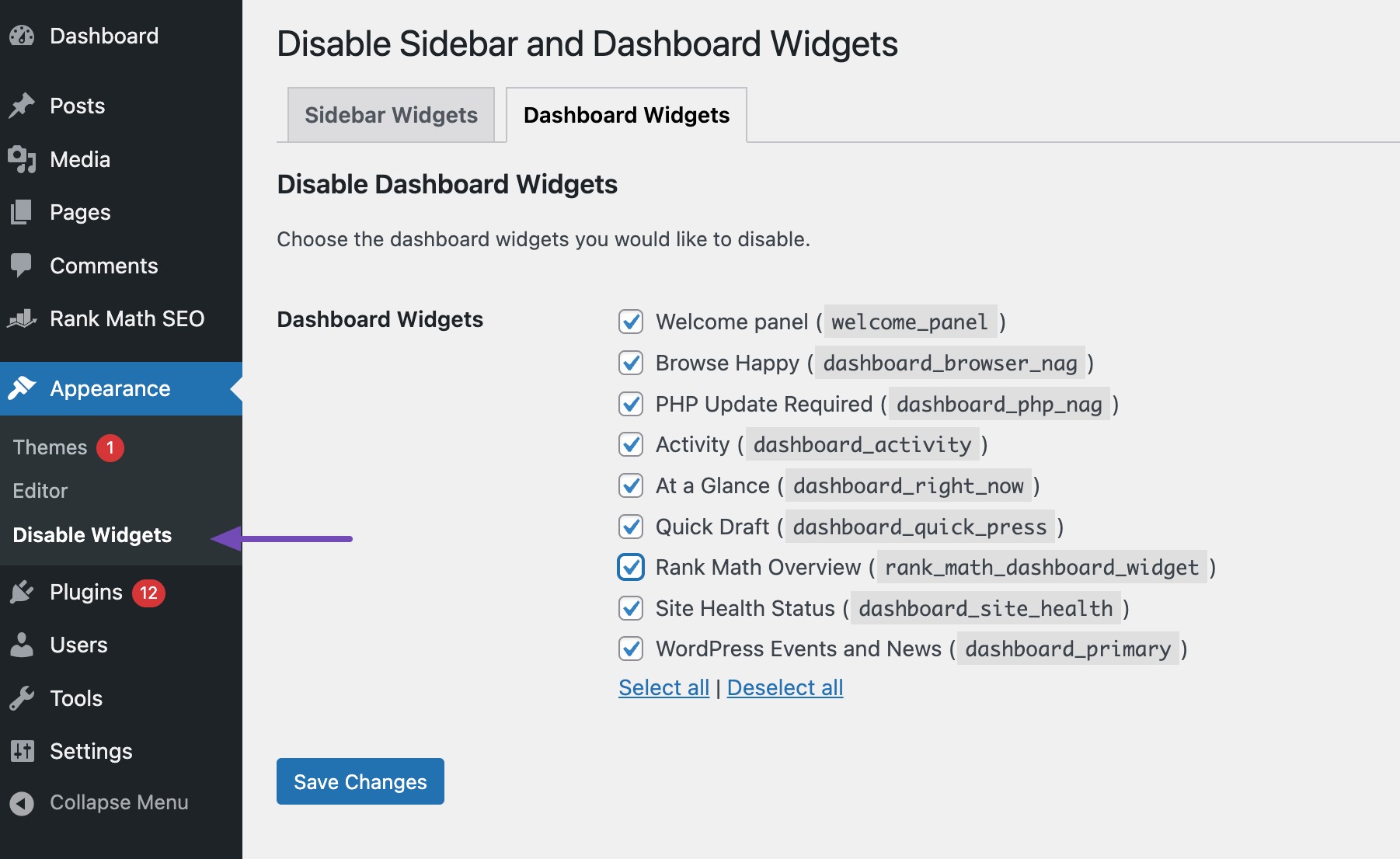Uncheck the Welcome panel checkbox
This screenshot has width=1400, height=859.
click(x=631, y=322)
